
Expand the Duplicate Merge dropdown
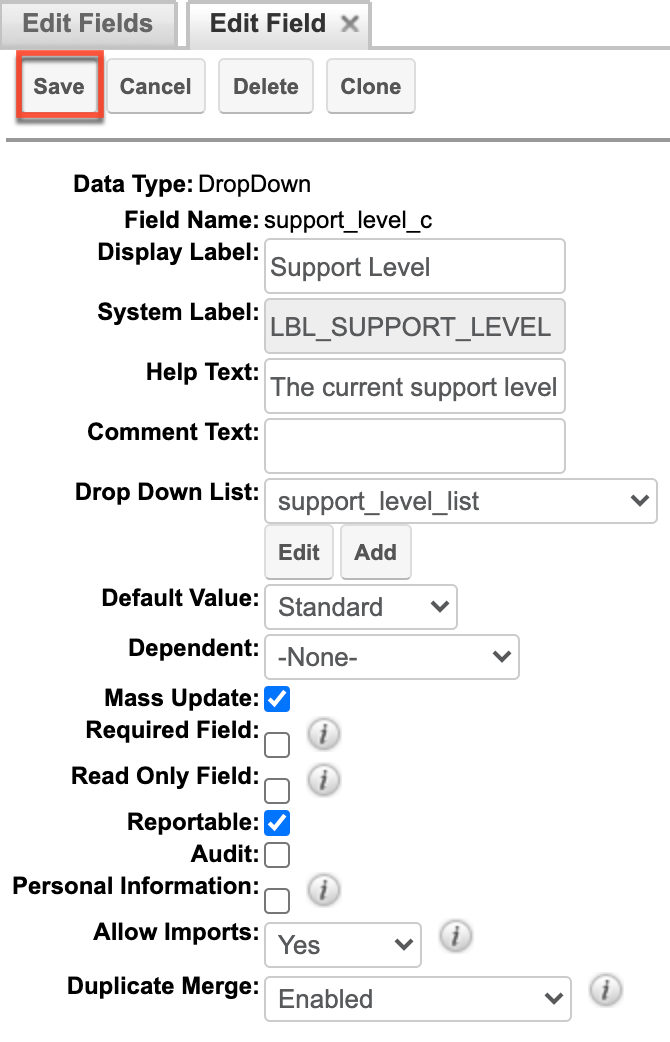point(418,999)
